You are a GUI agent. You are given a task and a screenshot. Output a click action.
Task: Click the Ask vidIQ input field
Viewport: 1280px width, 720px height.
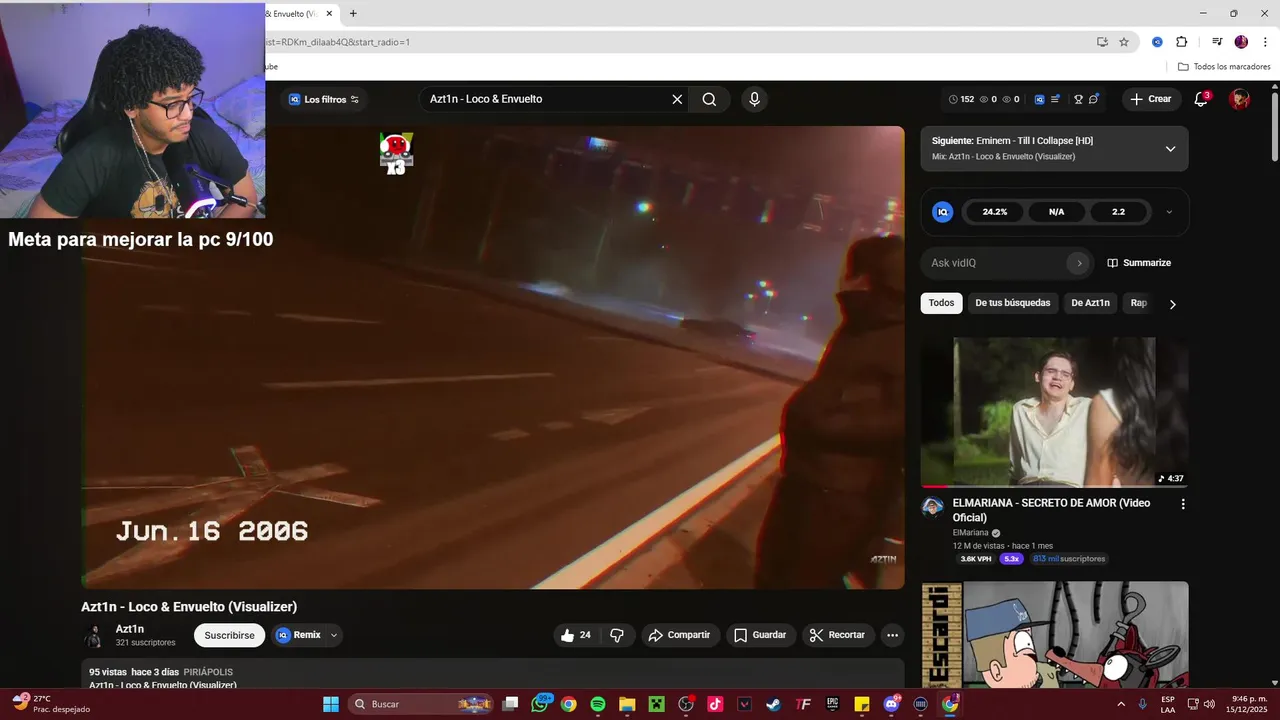997,263
